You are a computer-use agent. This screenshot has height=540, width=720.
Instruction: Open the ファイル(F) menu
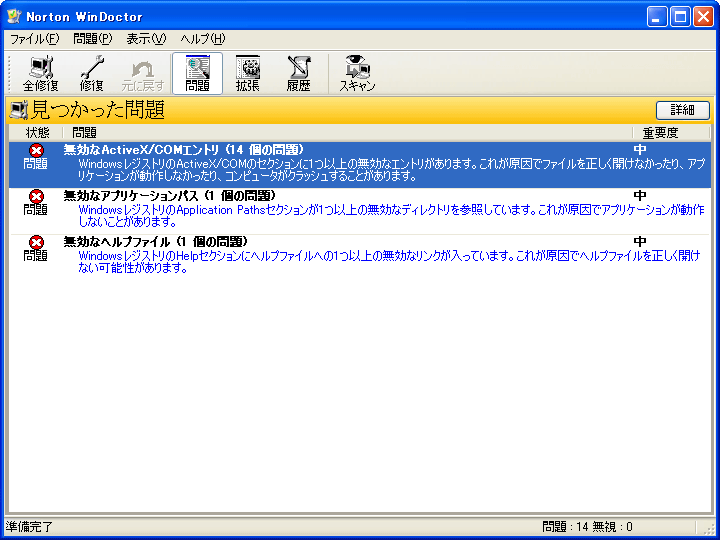click(34, 39)
